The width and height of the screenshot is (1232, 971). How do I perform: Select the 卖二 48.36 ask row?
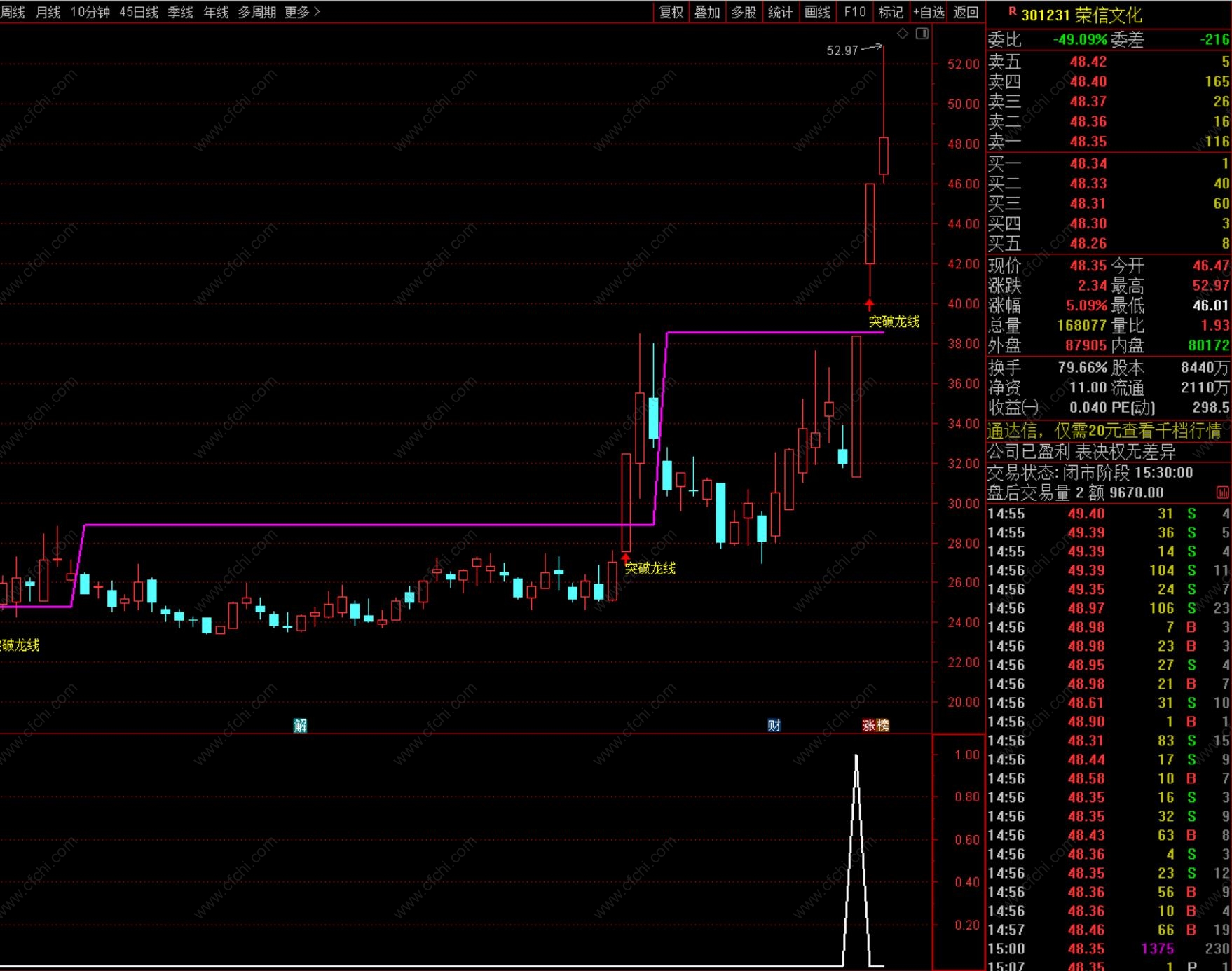coord(1108,122)
